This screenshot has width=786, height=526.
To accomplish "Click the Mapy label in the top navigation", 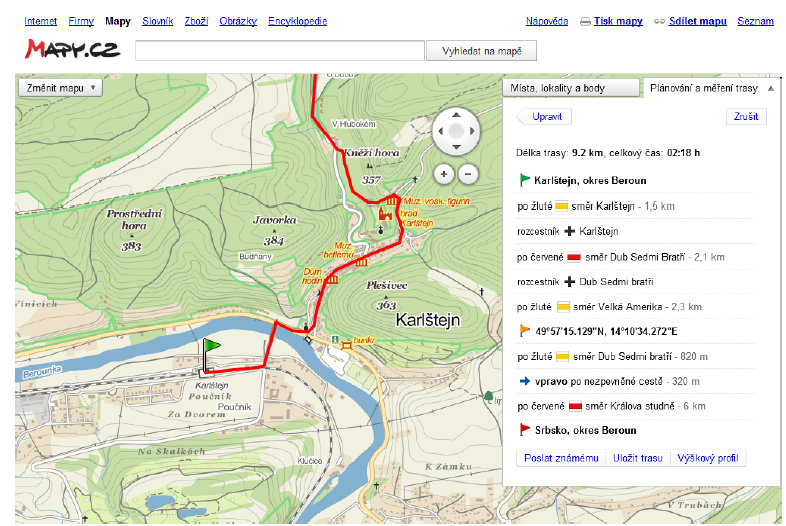I will tap(118, 21).
